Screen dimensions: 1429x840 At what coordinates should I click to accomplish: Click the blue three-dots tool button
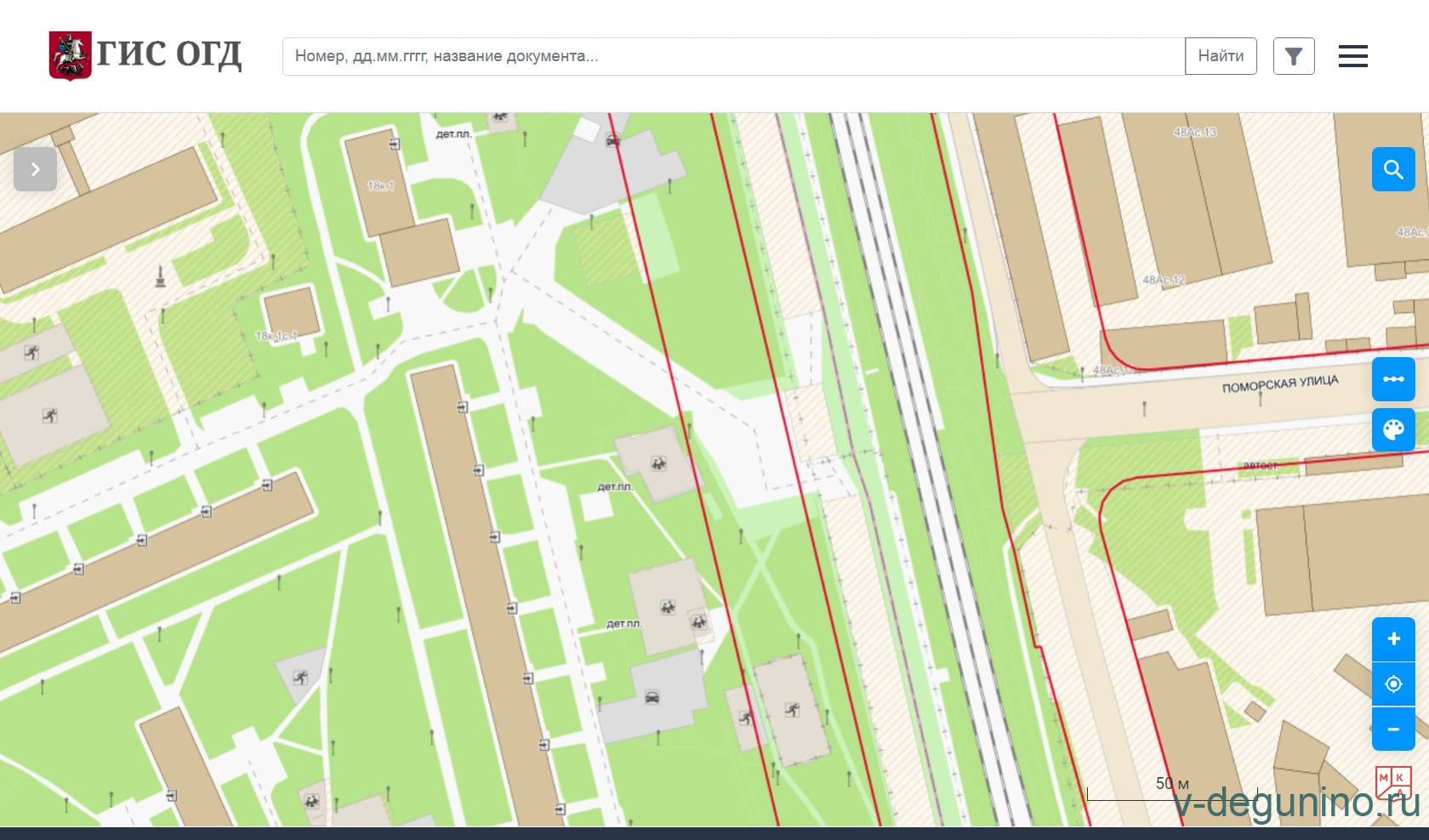(1392, 379)
